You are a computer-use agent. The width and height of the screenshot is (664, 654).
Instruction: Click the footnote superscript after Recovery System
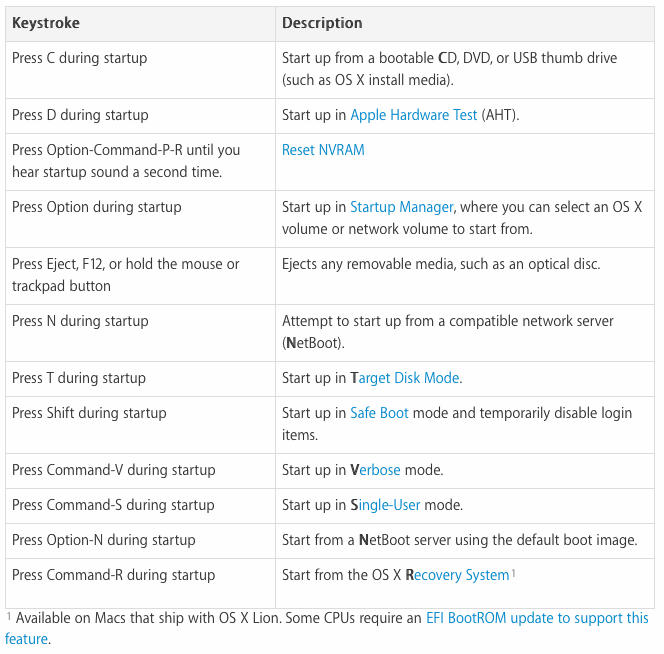pos(514,572)
